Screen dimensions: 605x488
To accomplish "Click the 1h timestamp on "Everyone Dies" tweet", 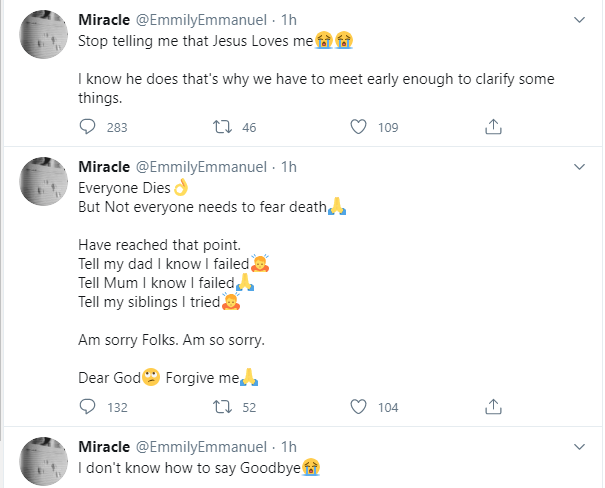I will point(291,165).
